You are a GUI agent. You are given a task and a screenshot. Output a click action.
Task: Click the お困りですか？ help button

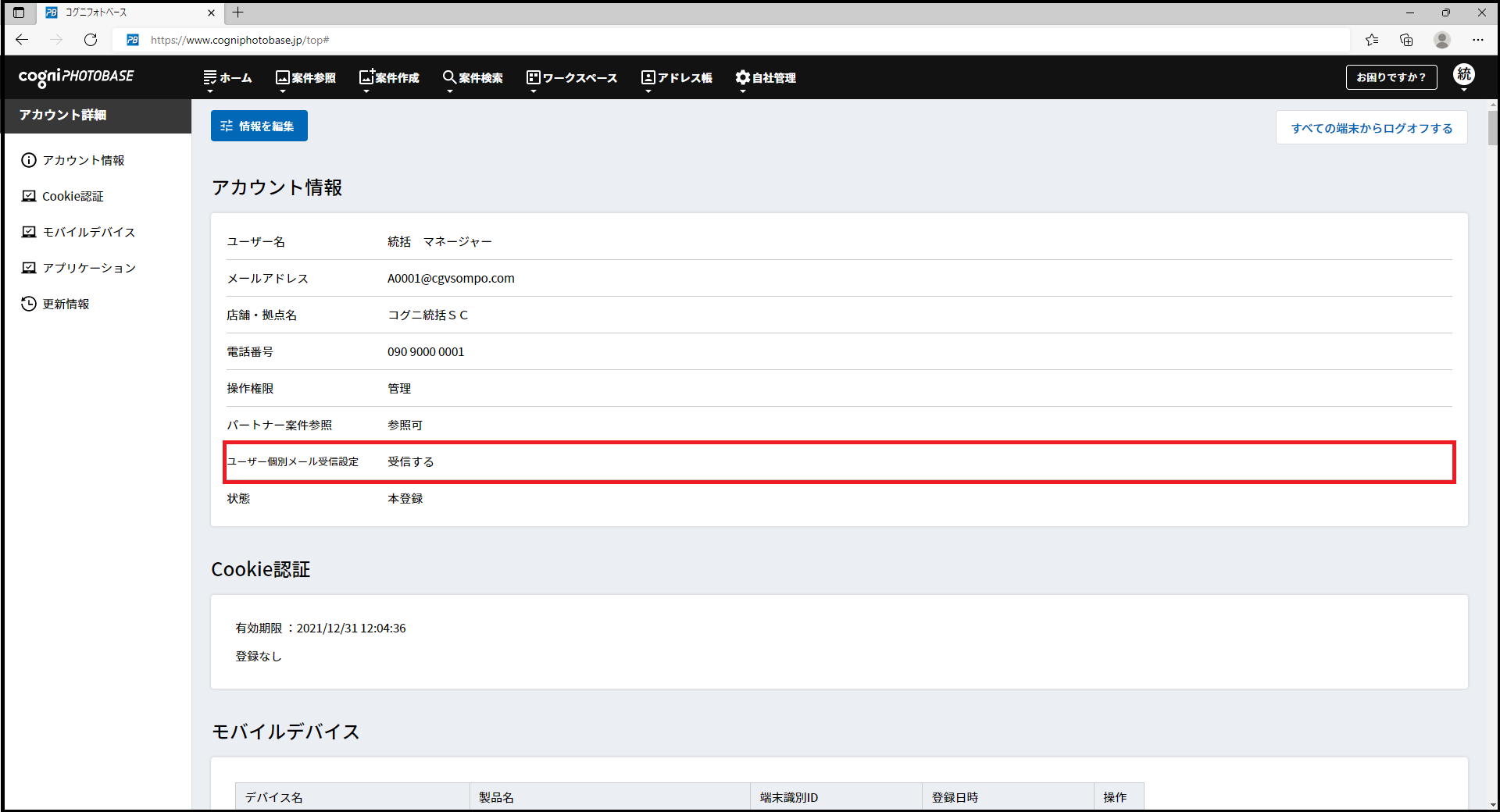tap(1391, 77)
